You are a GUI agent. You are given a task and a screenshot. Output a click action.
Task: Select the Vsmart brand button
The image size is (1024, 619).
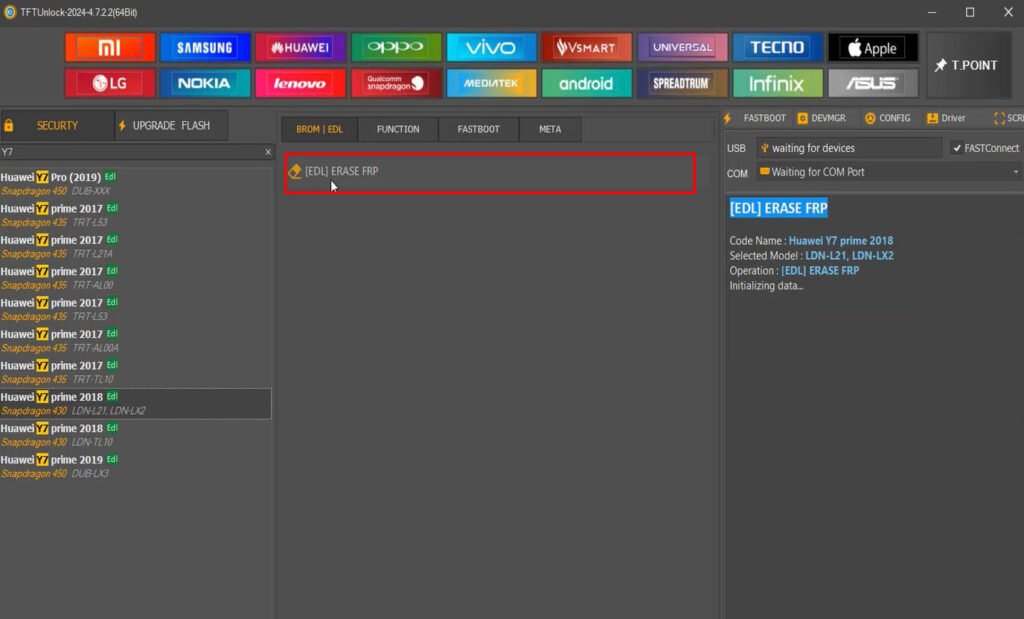(586, 47)
